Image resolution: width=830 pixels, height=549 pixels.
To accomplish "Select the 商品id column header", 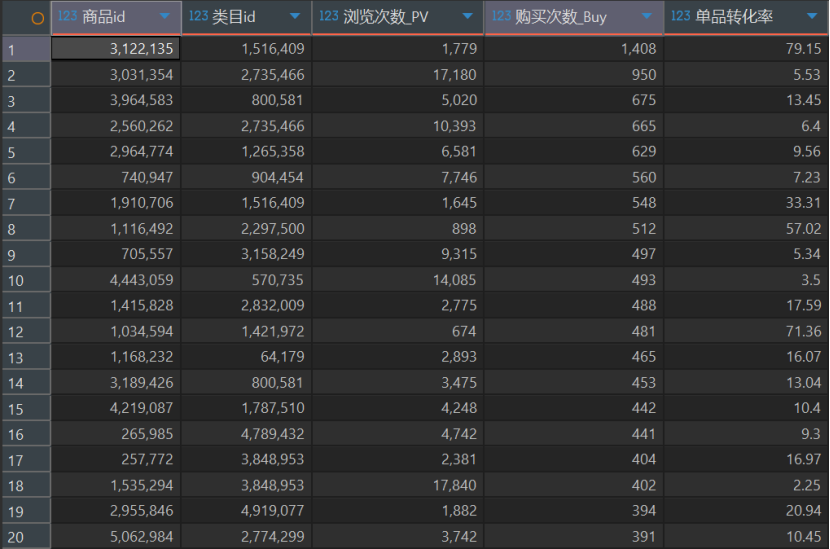I will coord(116,17).
